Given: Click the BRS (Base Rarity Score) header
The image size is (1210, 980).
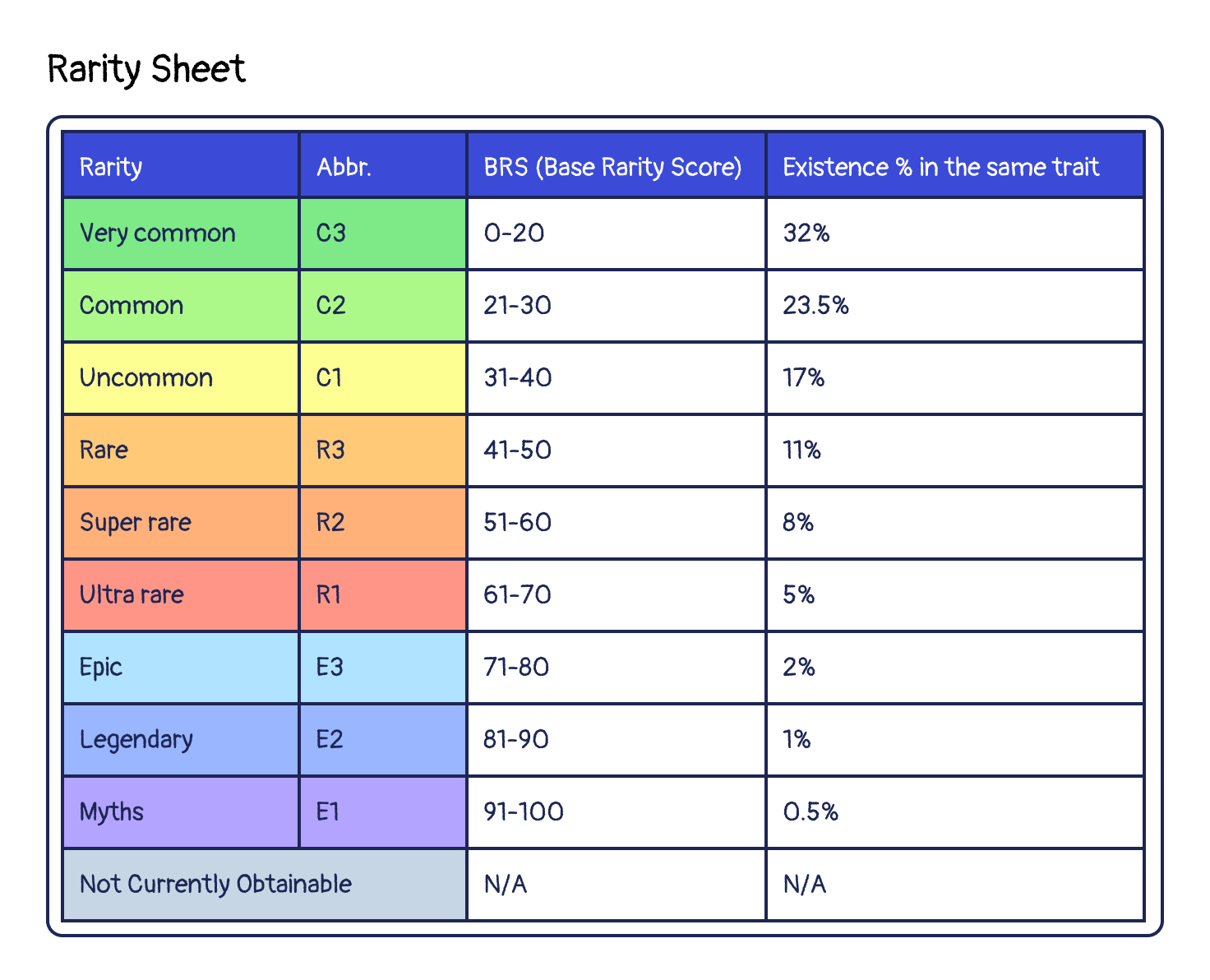Looking at the screenshot, I should click(x=617, y=165).
